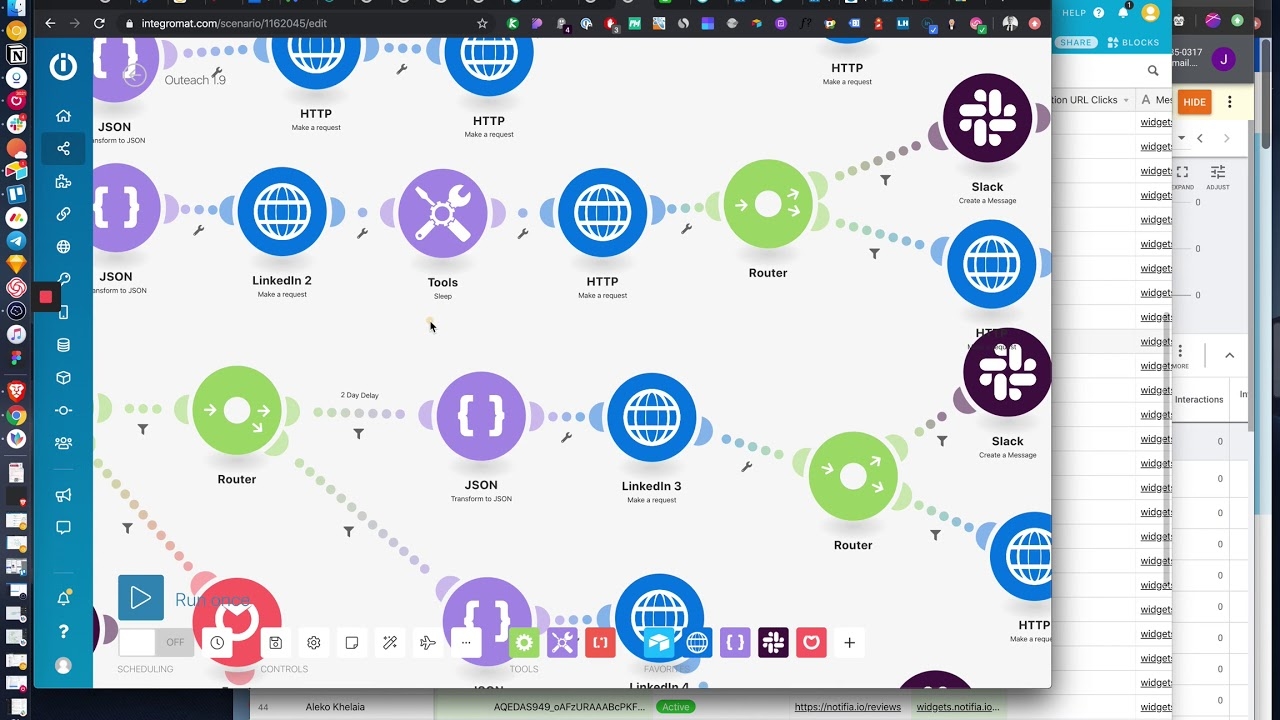Screen dimensions: 1280x720
Task: Click the right navigation chevron arrow
Action: (1226, 138)
